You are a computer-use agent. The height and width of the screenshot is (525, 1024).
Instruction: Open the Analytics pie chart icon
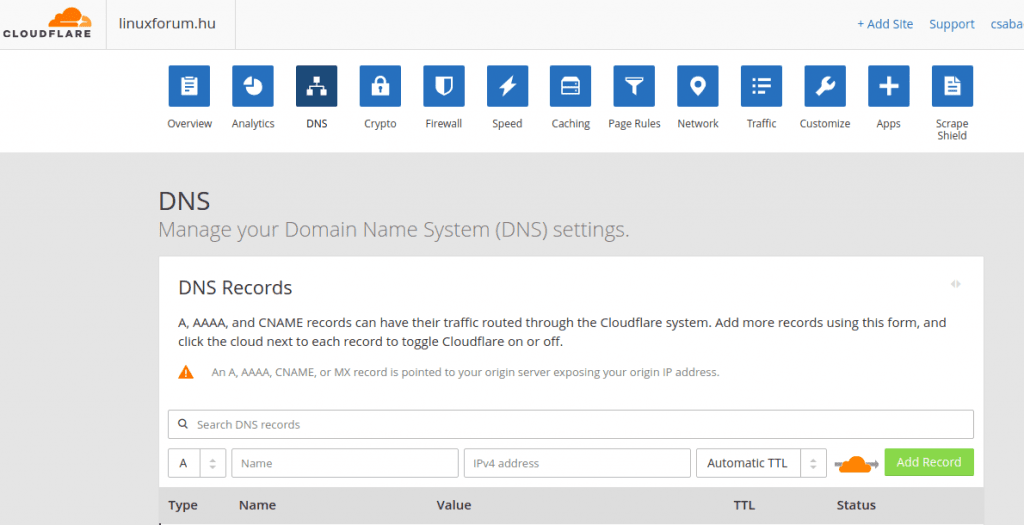253,87
